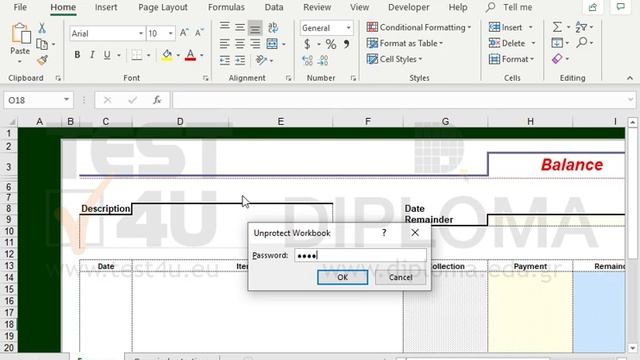The height and width of the screenshot is (360, 640).
Task: Switch to the Formulas tab
Action: (226, 7)
